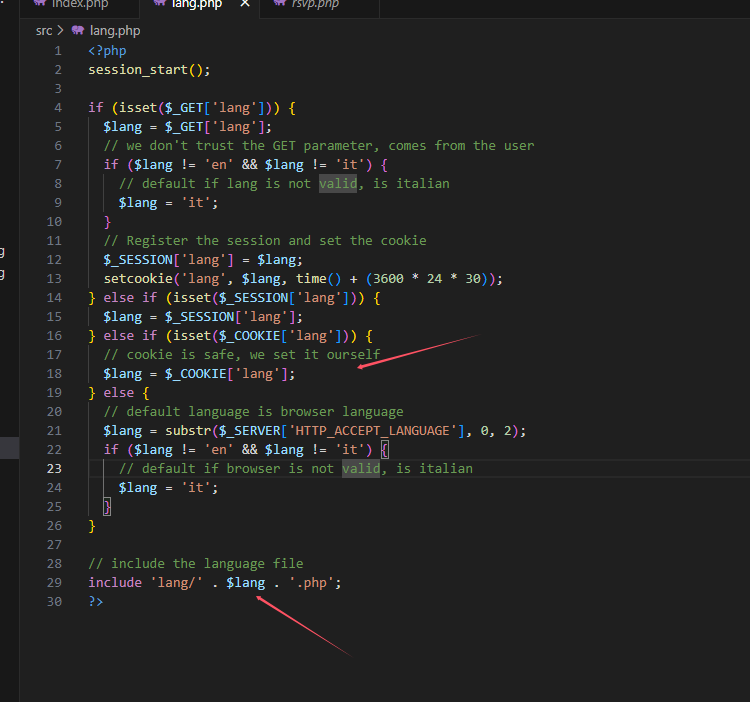Click highlighted word valid on line 23

click(x=361, y=469)
